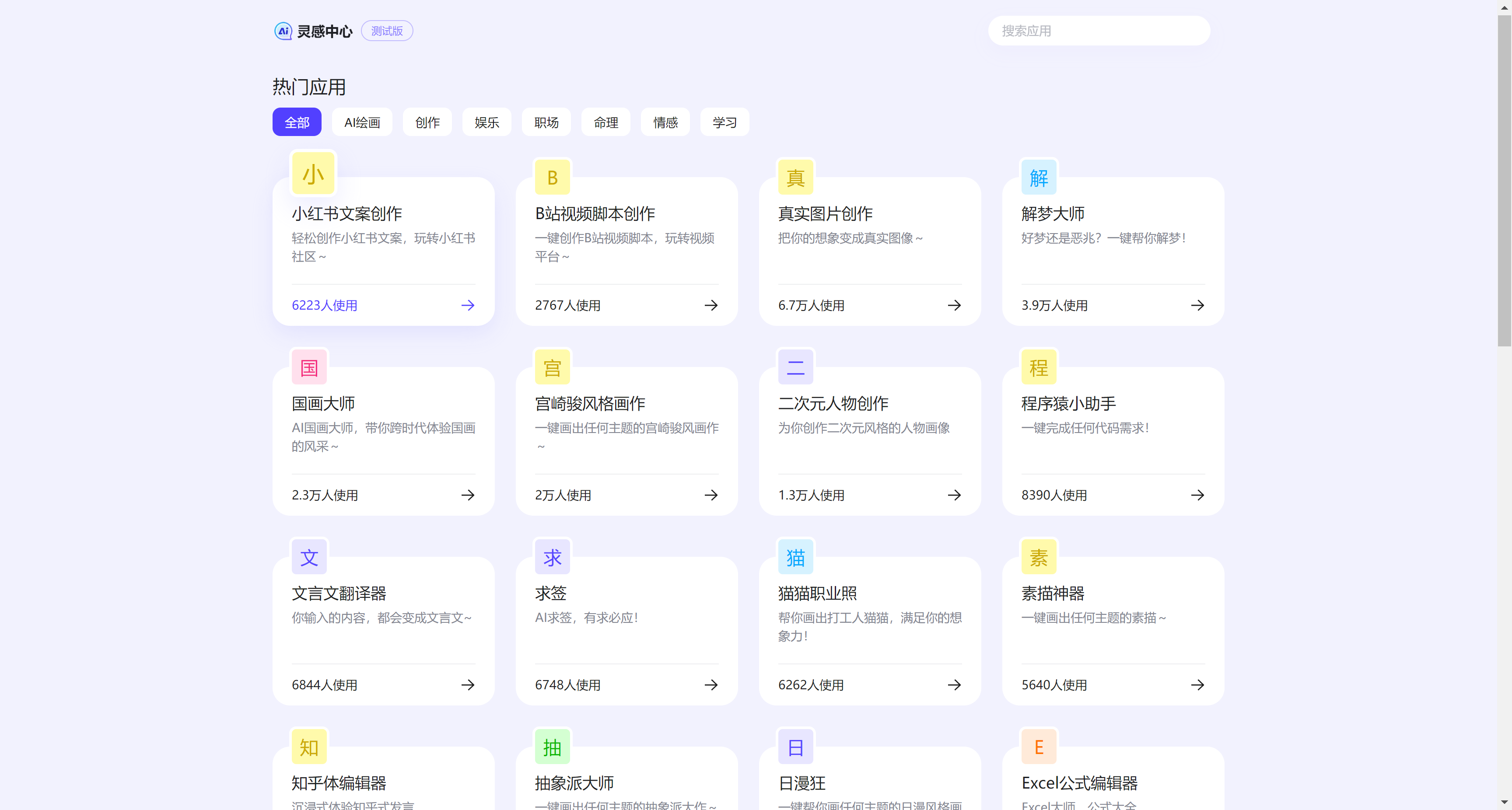The height and width of the screenshot is (810, 1512).
Task: Open the 抽象派大师 title link
Action: click(x=574, y=783)
